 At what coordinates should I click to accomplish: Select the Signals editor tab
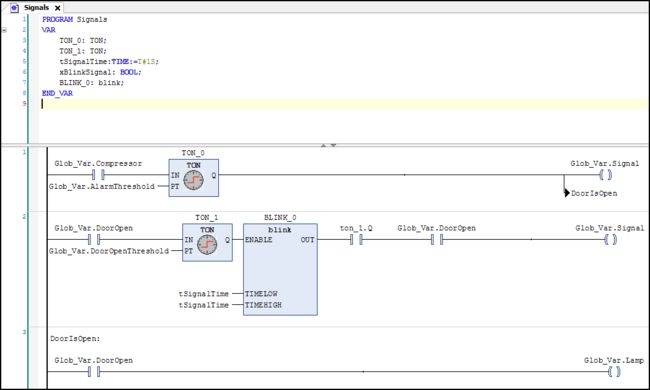(x=36, y=7)
